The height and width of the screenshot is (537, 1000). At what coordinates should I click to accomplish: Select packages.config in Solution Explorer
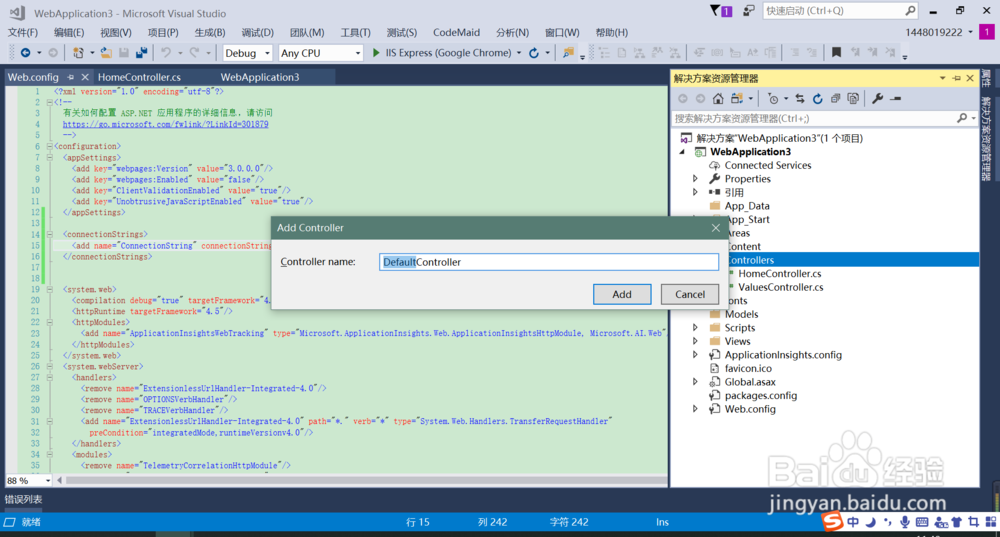tap(761, 395)
